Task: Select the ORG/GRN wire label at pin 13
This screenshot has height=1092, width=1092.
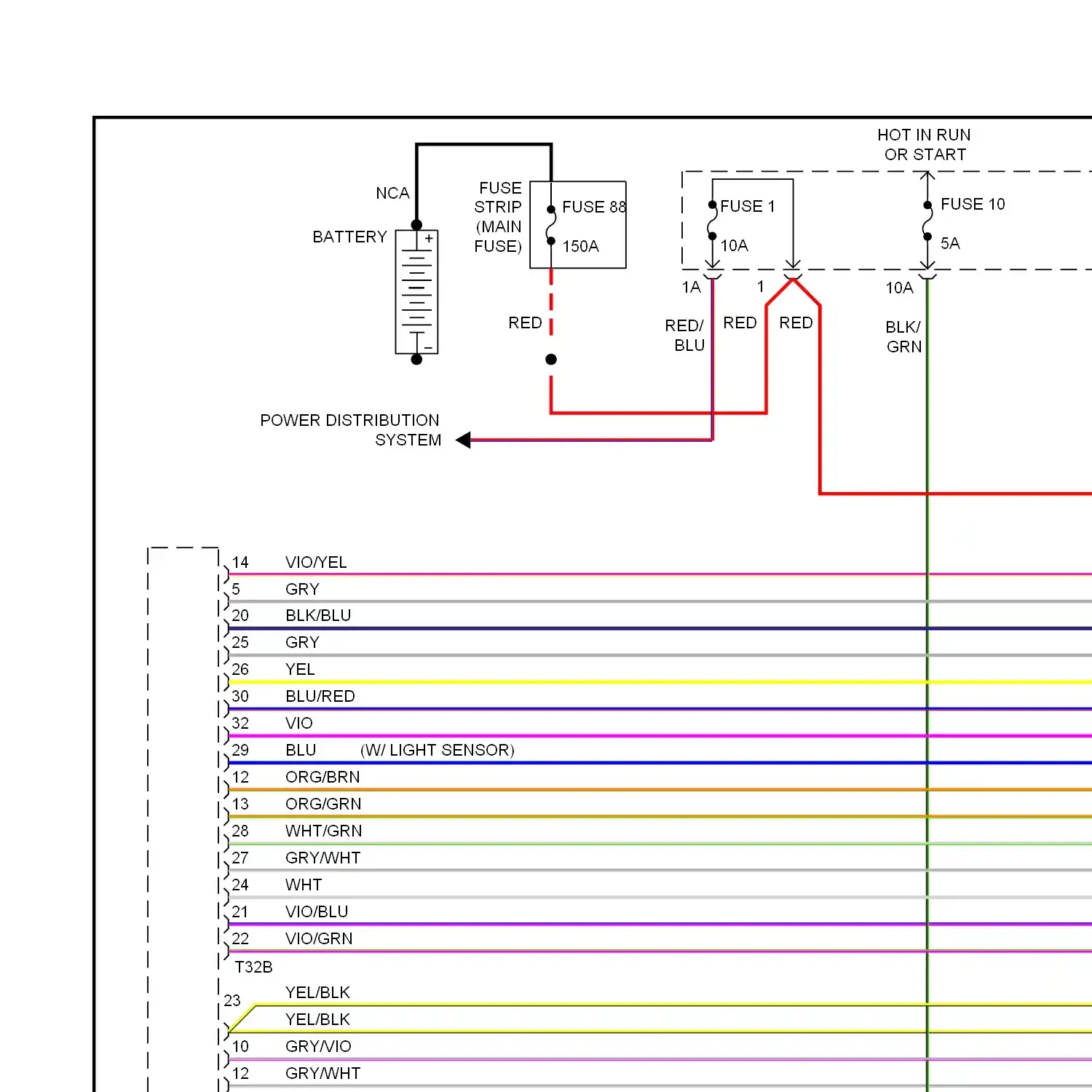Action: coord(323,804)
